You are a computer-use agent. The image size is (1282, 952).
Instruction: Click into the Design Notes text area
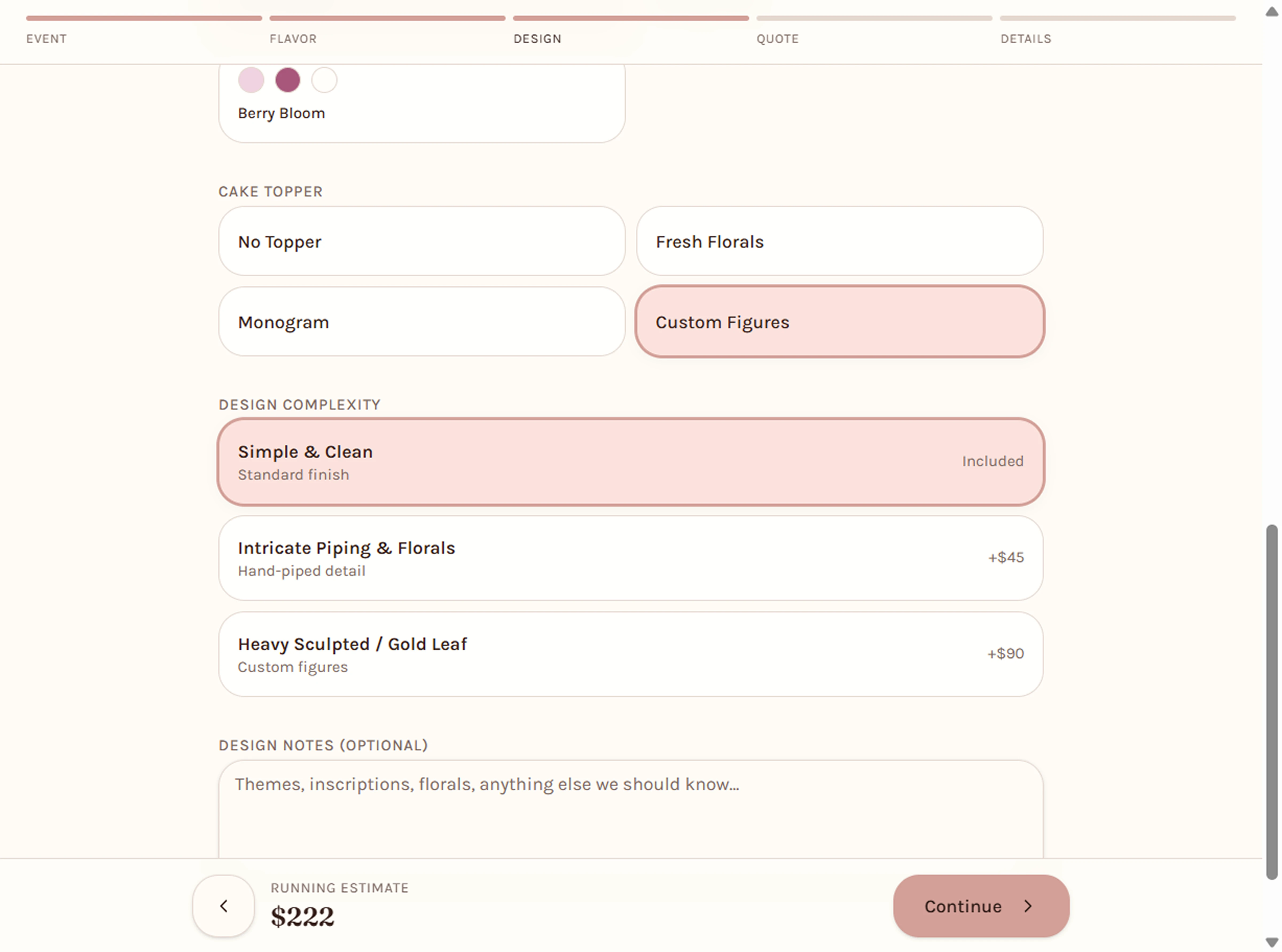point(631,809)
